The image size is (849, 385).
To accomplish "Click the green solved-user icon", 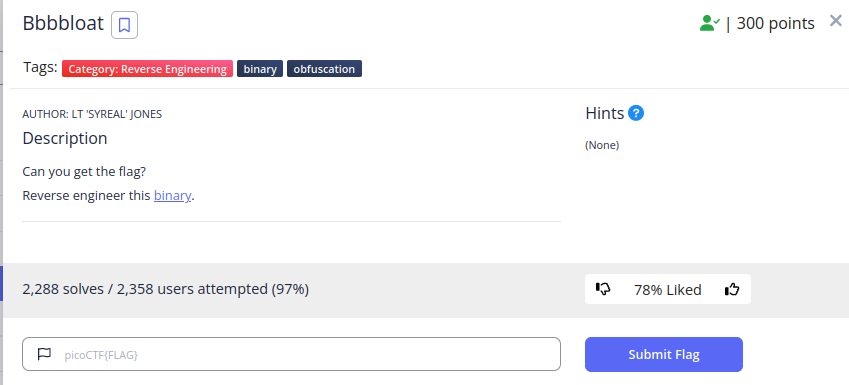I will [x=709, y=23].
